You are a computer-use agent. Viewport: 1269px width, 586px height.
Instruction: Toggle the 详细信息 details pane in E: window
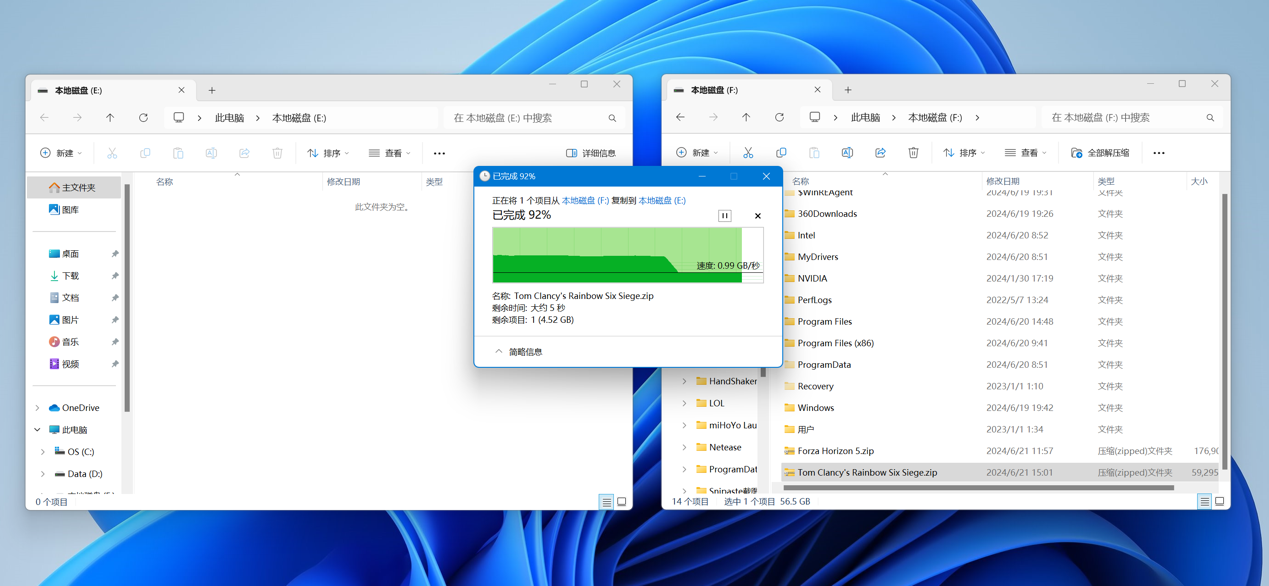[x=591, y=153]
